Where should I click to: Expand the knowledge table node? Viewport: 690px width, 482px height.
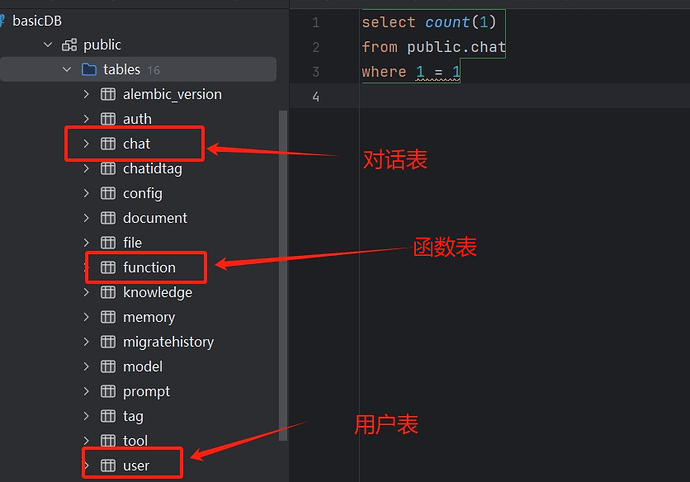pyautogui.click(x=86, y=292)
